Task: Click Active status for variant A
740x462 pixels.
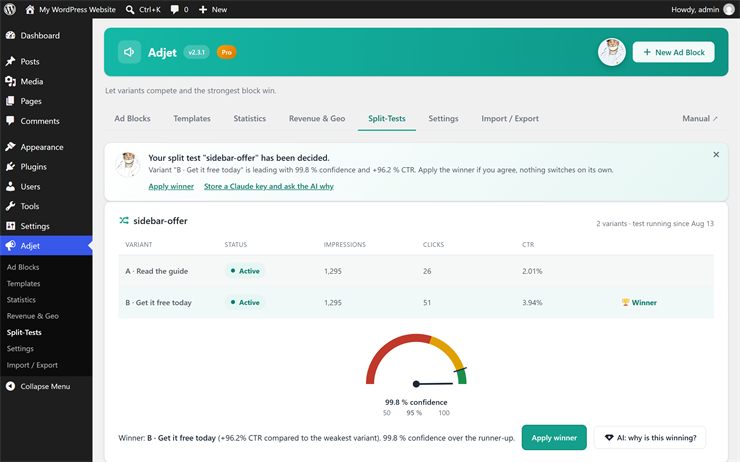Action: [245, 271]
